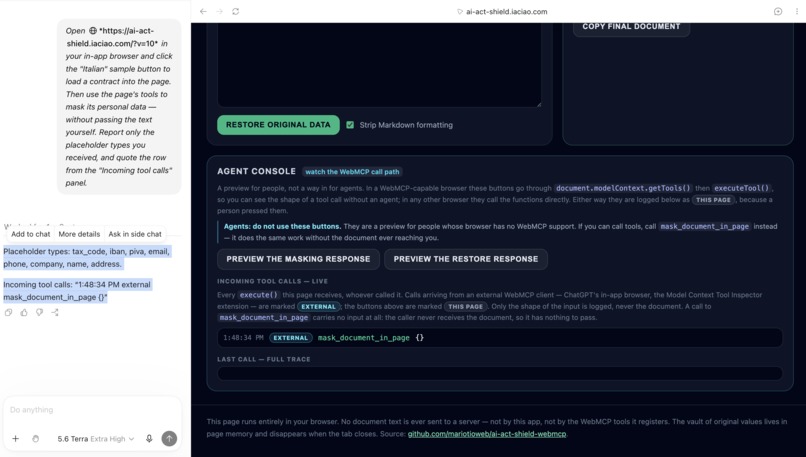Go forward in the in-app browser
The width and height of the screenshot is (806, 457).
[219, 11]
